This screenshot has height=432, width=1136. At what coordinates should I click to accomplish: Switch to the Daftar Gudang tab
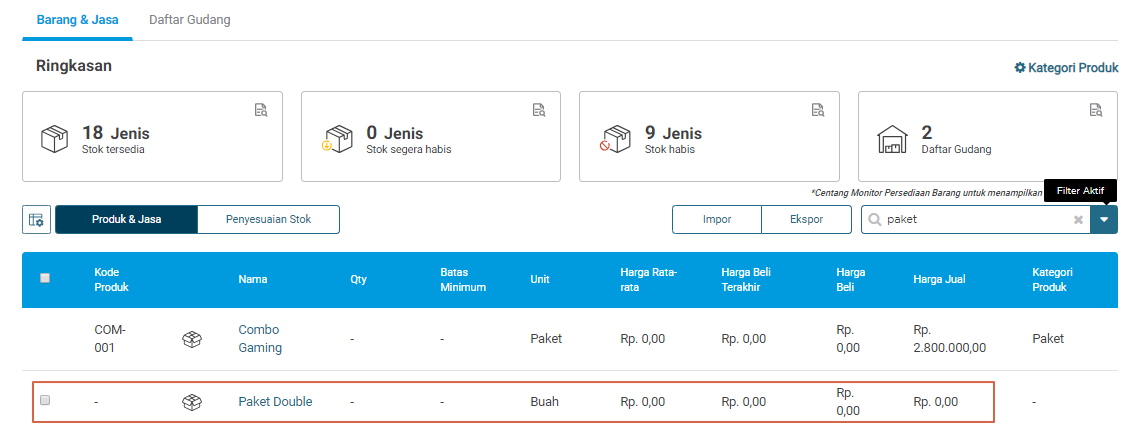pyautogui.click(x=190, y=20)
